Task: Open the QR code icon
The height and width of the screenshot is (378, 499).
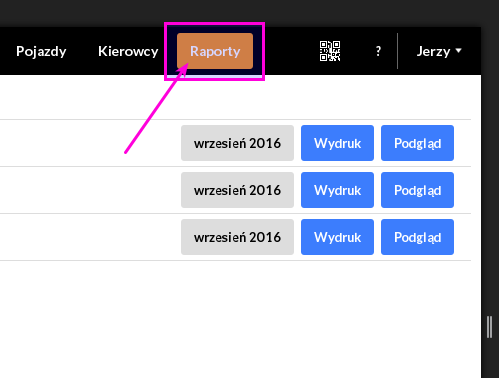Action: 330,51
